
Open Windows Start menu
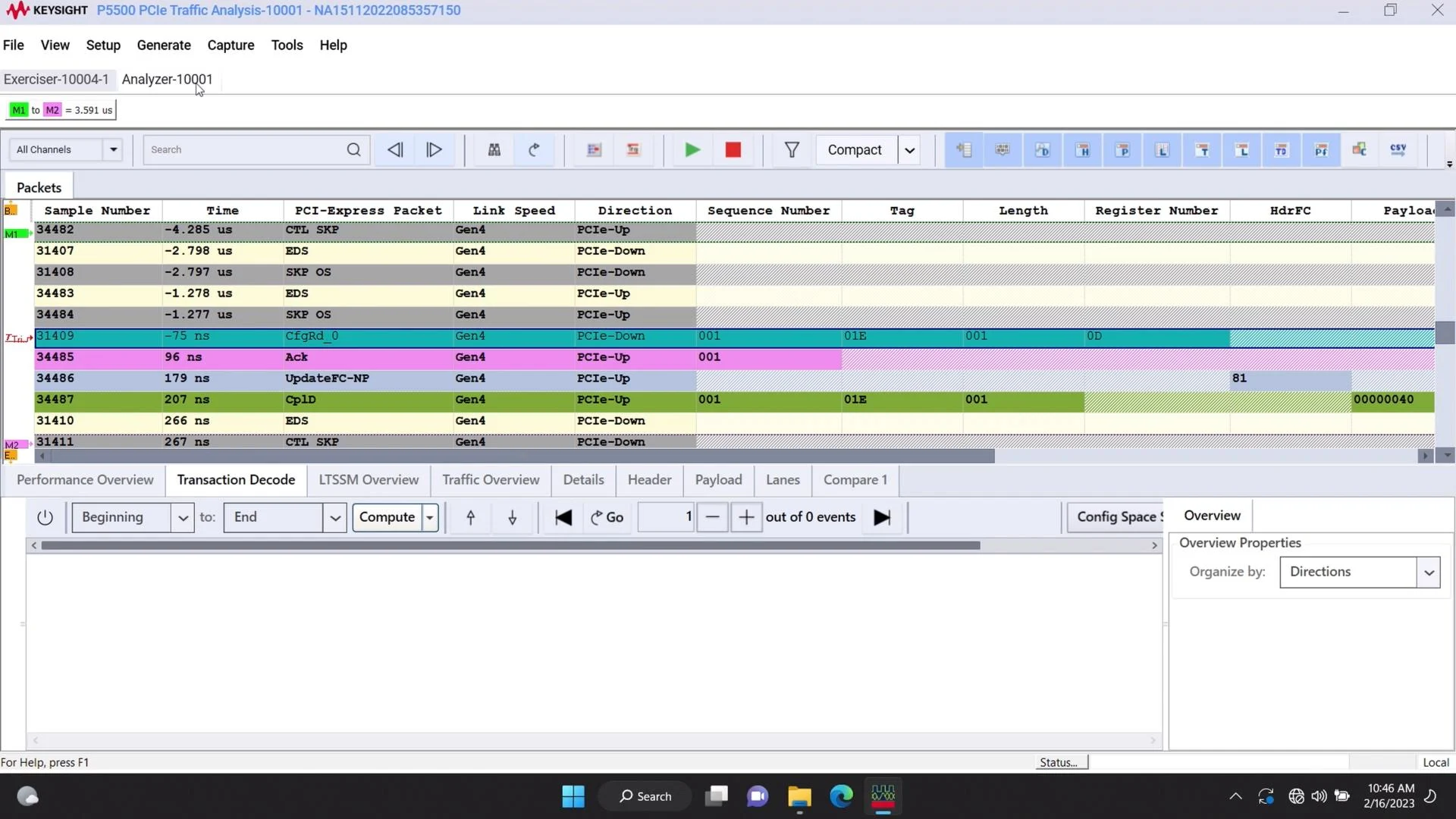pyautogui.click(x=573, y=796)
